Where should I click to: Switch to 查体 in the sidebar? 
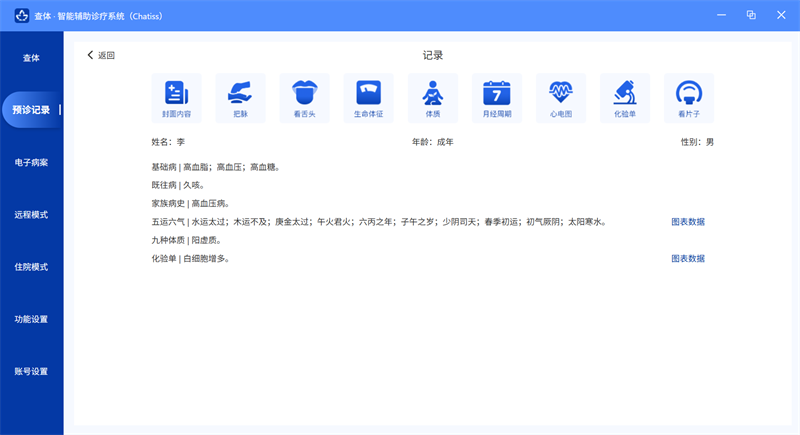pos(31,58)
